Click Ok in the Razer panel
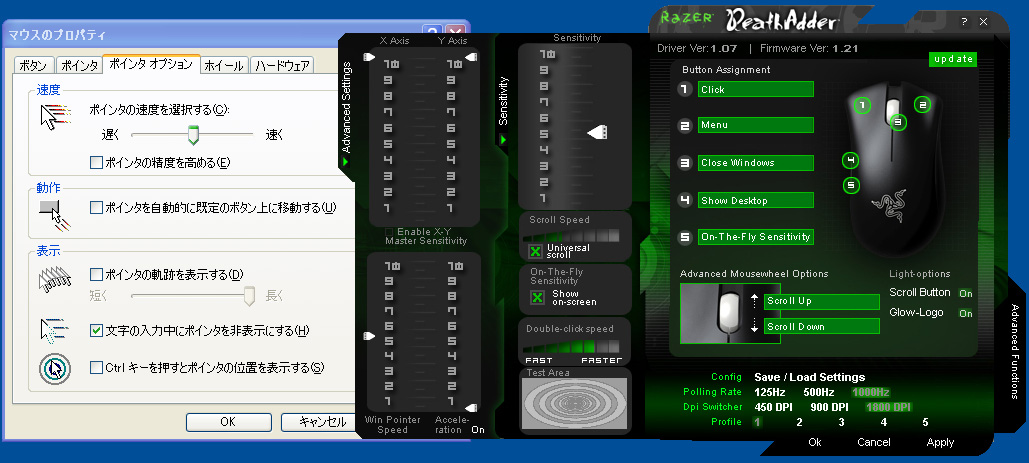The image size is (1029, 463). click(815, 442)
